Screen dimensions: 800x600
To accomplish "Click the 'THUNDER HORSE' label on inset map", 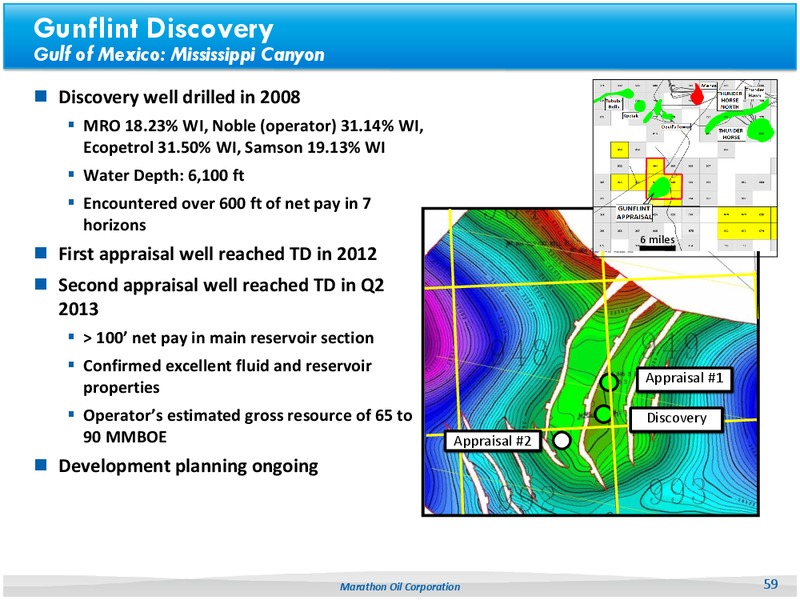I will [731, 134].
